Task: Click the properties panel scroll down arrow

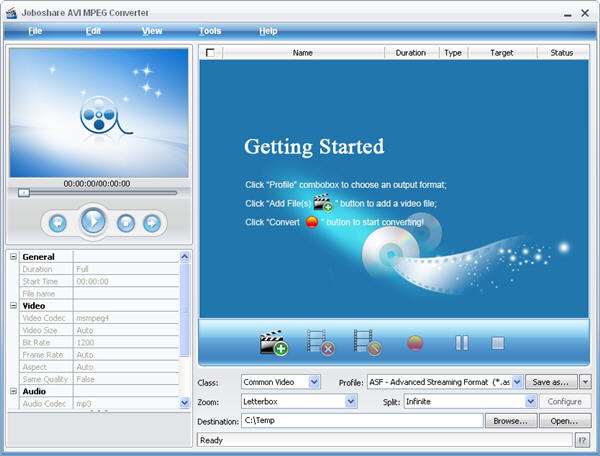Action: pyautogui.click(x=184, y=402)
